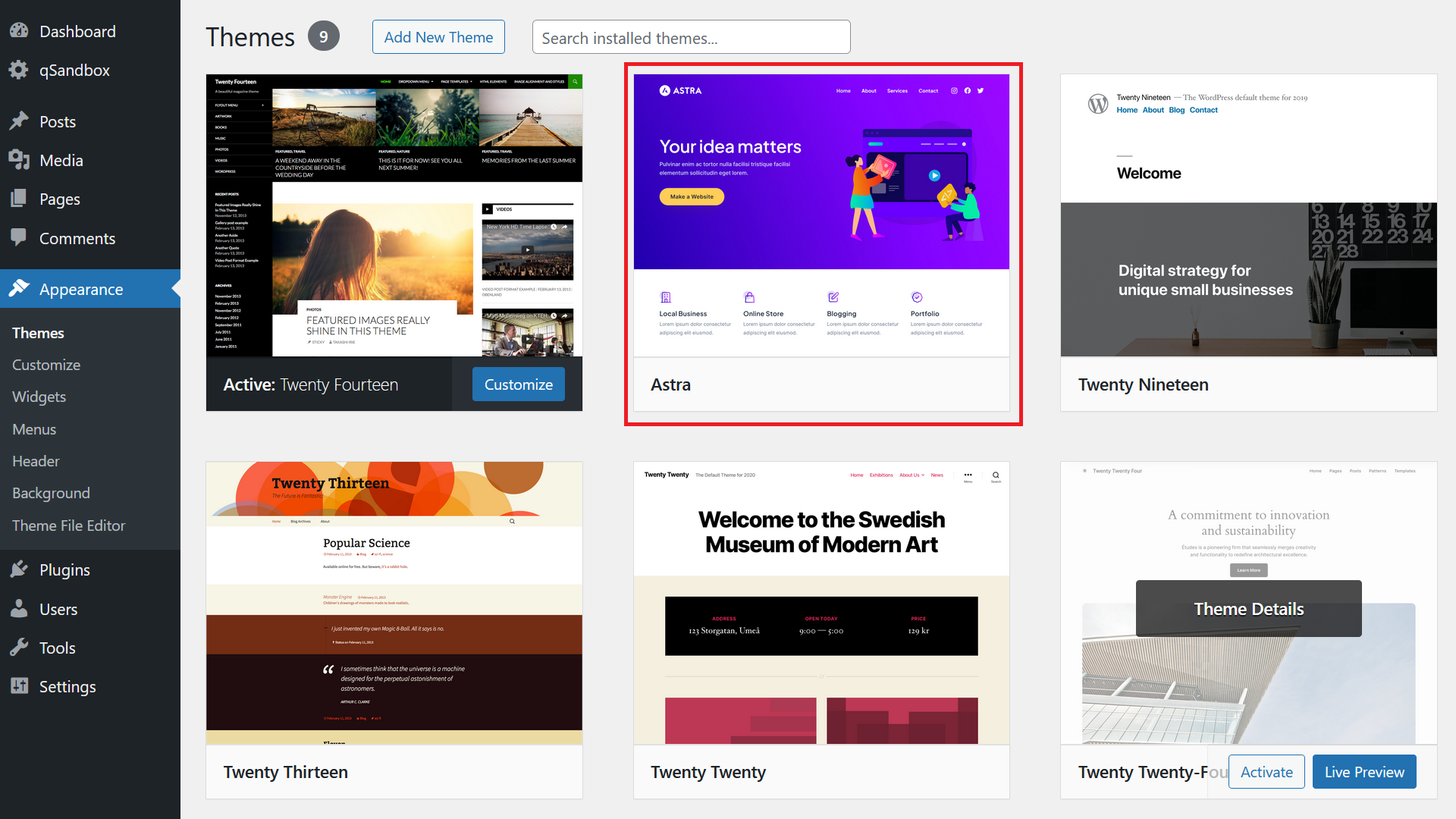Open Widgets submenu link

[39, 397]
